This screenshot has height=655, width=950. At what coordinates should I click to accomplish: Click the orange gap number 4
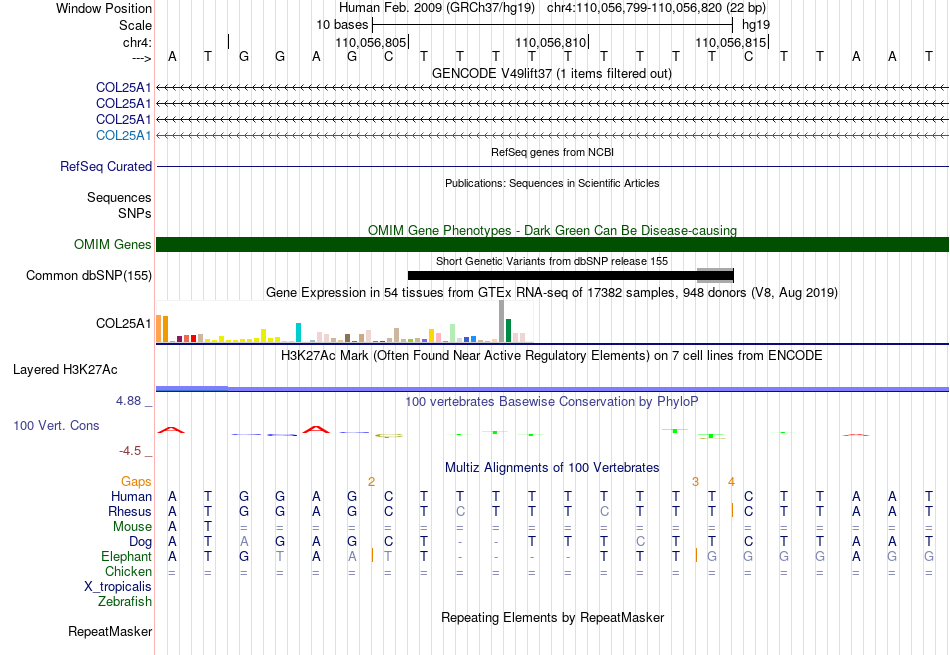click(731, 482)
